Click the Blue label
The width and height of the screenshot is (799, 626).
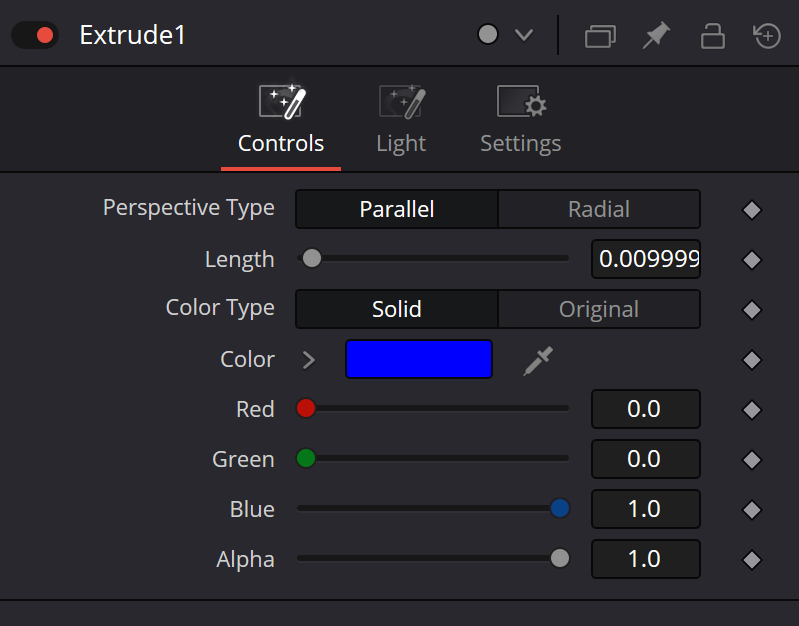tap(252, 509)
